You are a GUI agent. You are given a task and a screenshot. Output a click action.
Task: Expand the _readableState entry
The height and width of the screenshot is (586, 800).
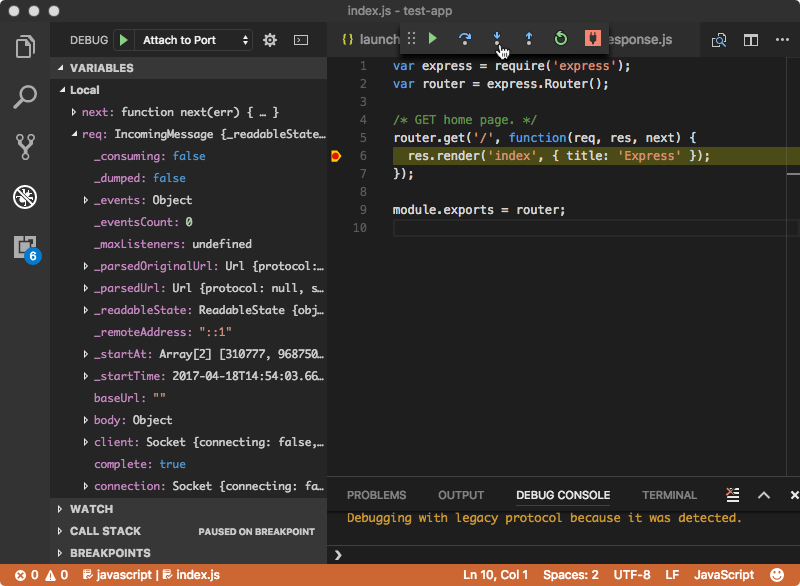point(86,310)
